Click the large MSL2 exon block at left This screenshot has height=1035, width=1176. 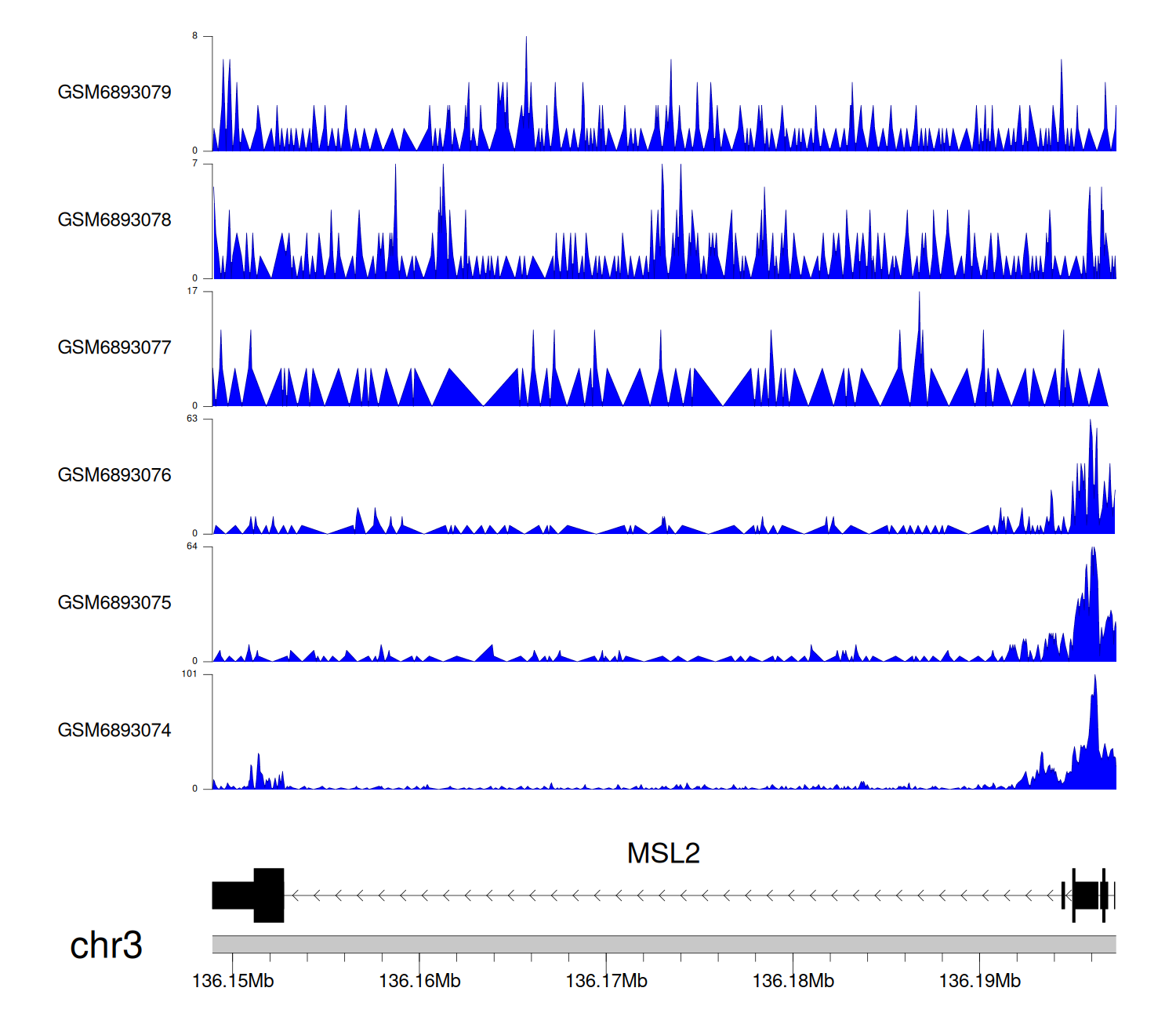tap(268, 895)
